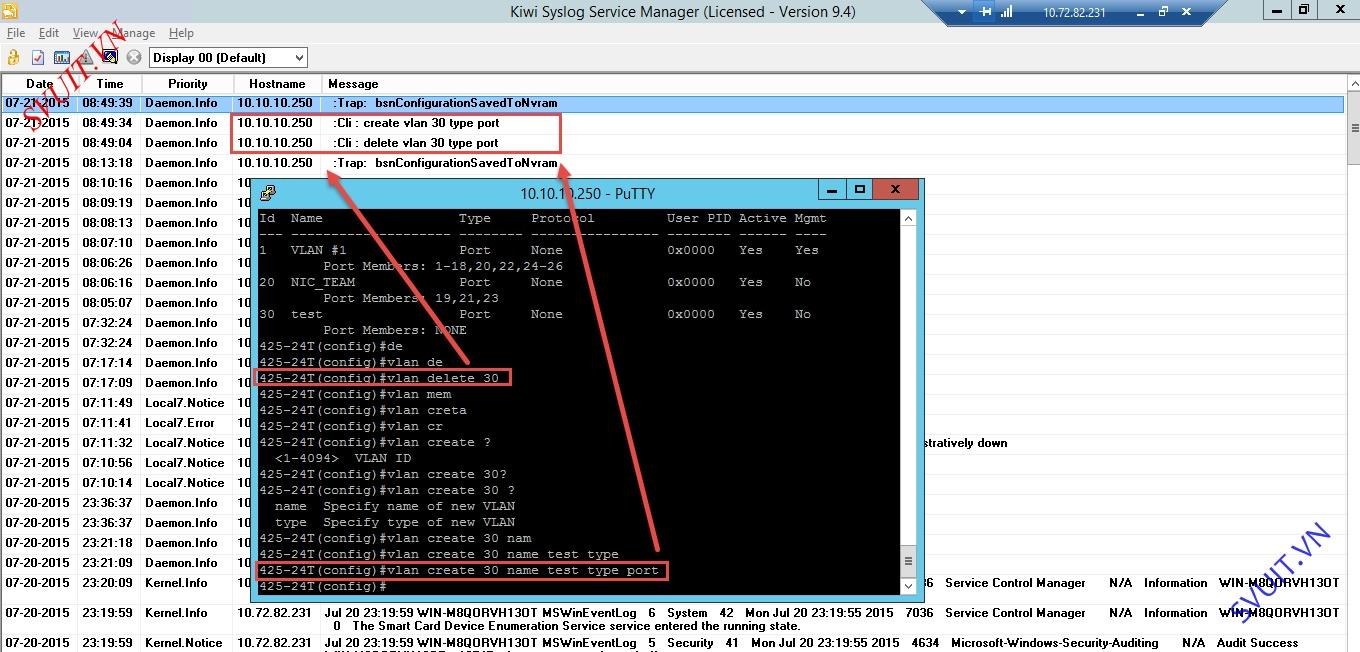Minimize the PuTTY window
This screenshot has width=1360, height=652.
[x=832, y=189]
